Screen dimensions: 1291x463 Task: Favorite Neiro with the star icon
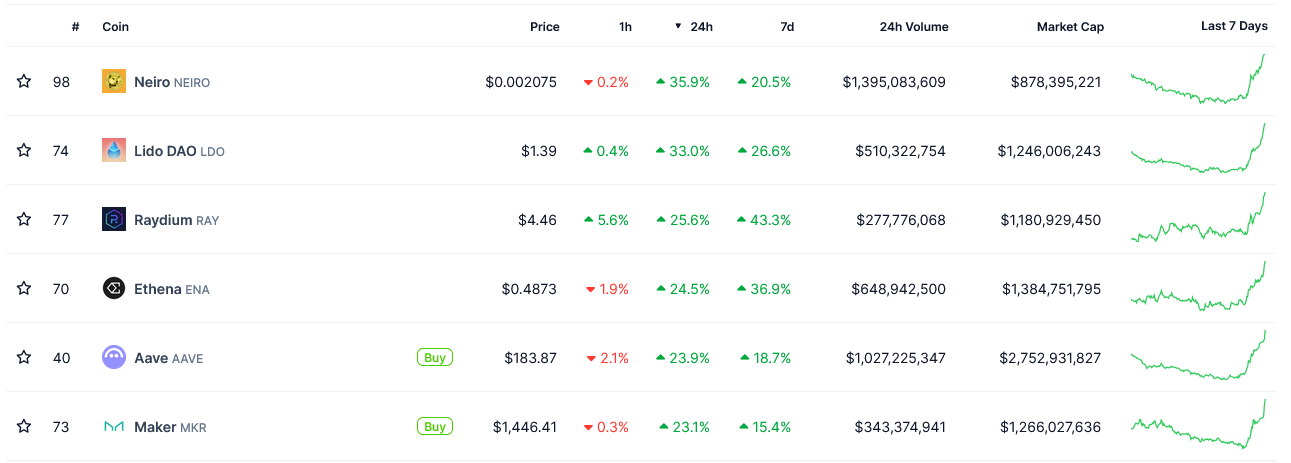[x=24, y=82]
